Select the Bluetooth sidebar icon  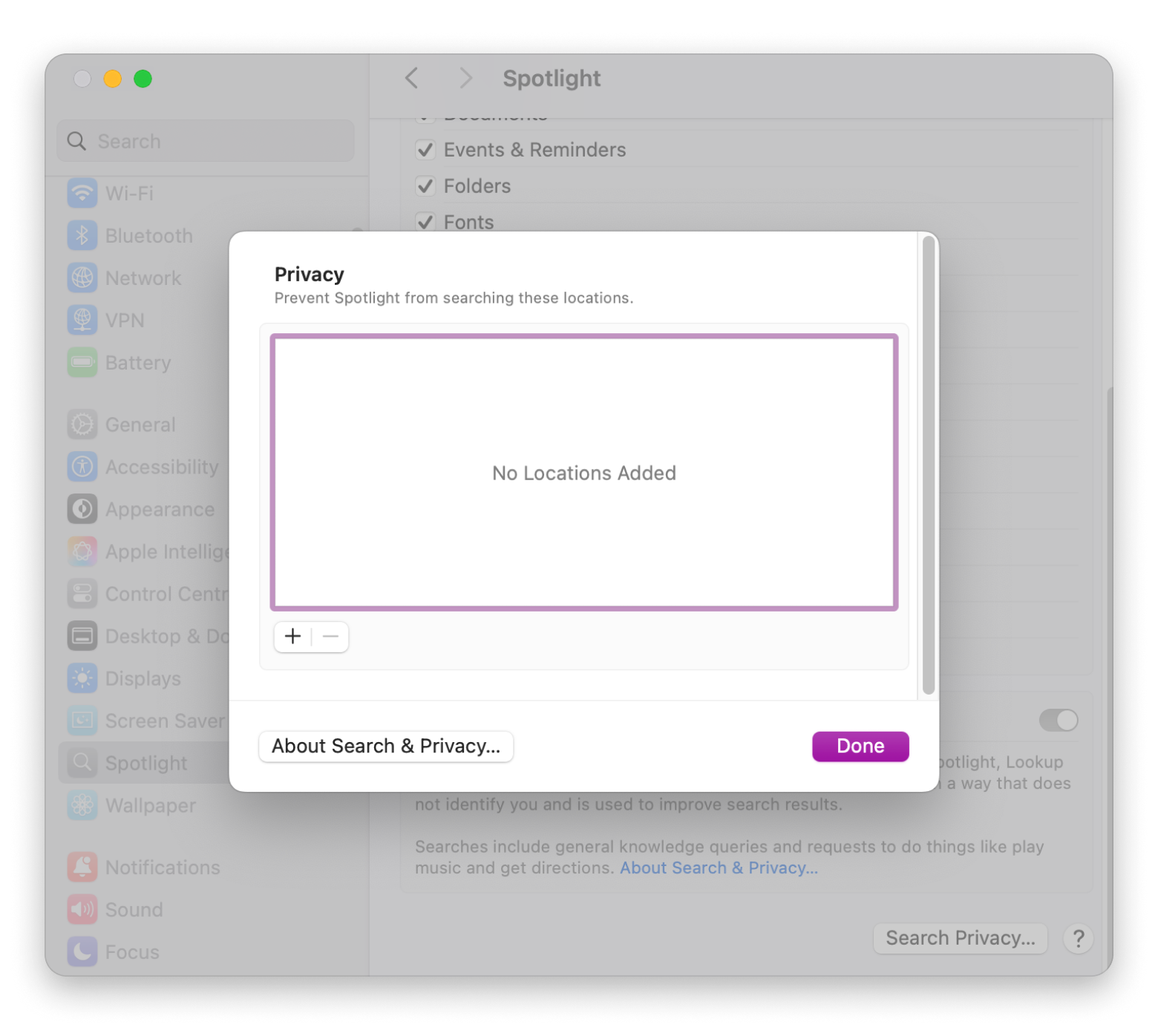tap(82, 235)
